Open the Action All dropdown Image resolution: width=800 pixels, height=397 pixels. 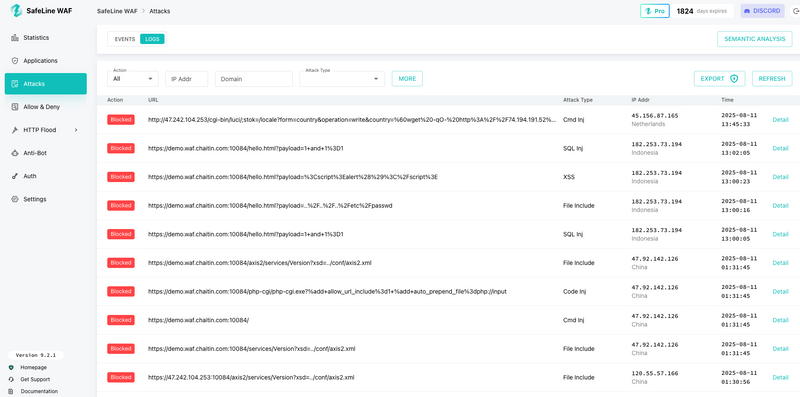click(x=133, y=79)
